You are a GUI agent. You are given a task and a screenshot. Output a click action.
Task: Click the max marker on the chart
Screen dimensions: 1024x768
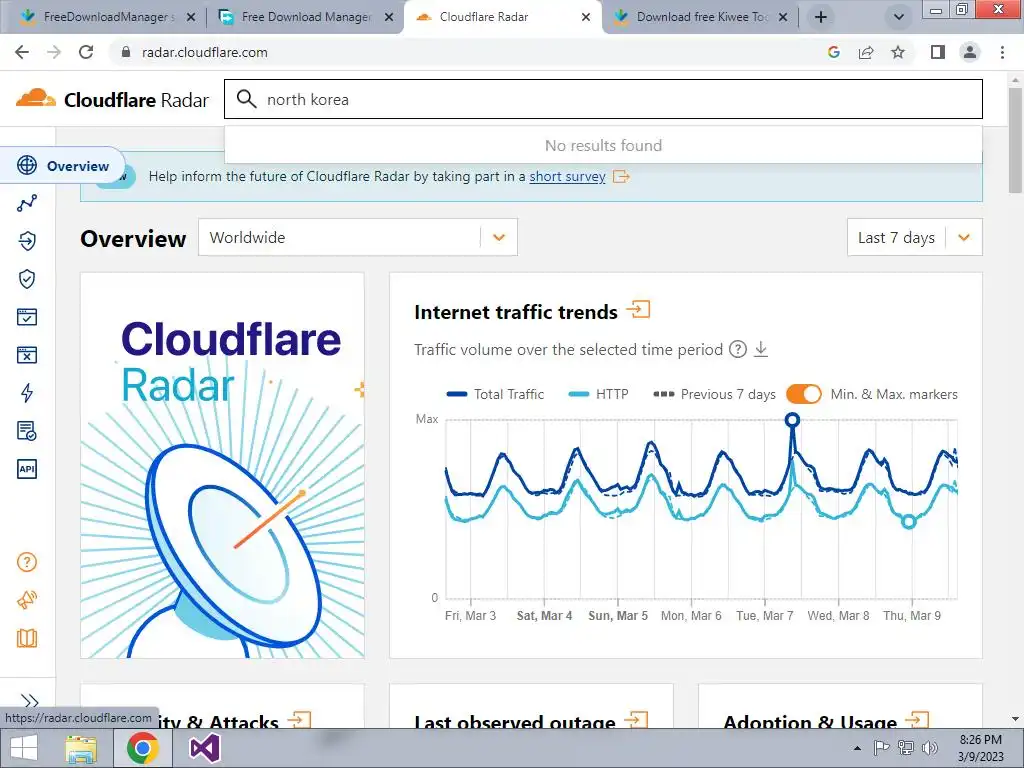pos(792,420)
